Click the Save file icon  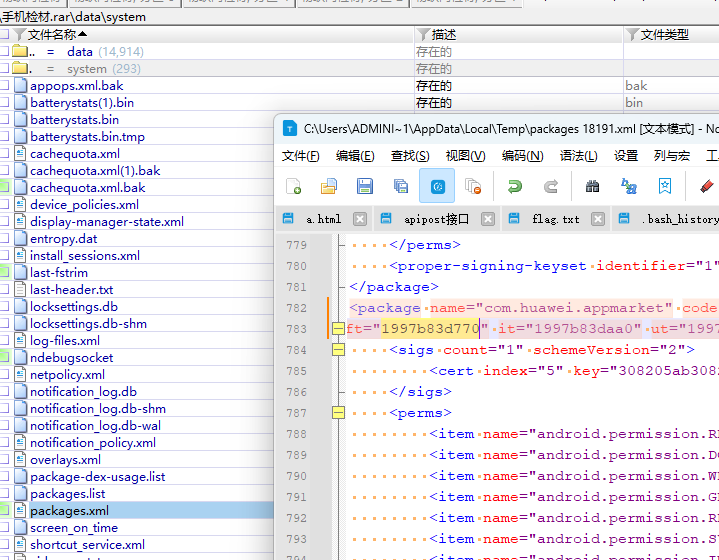pyautogui.click(x=365, y=186)
